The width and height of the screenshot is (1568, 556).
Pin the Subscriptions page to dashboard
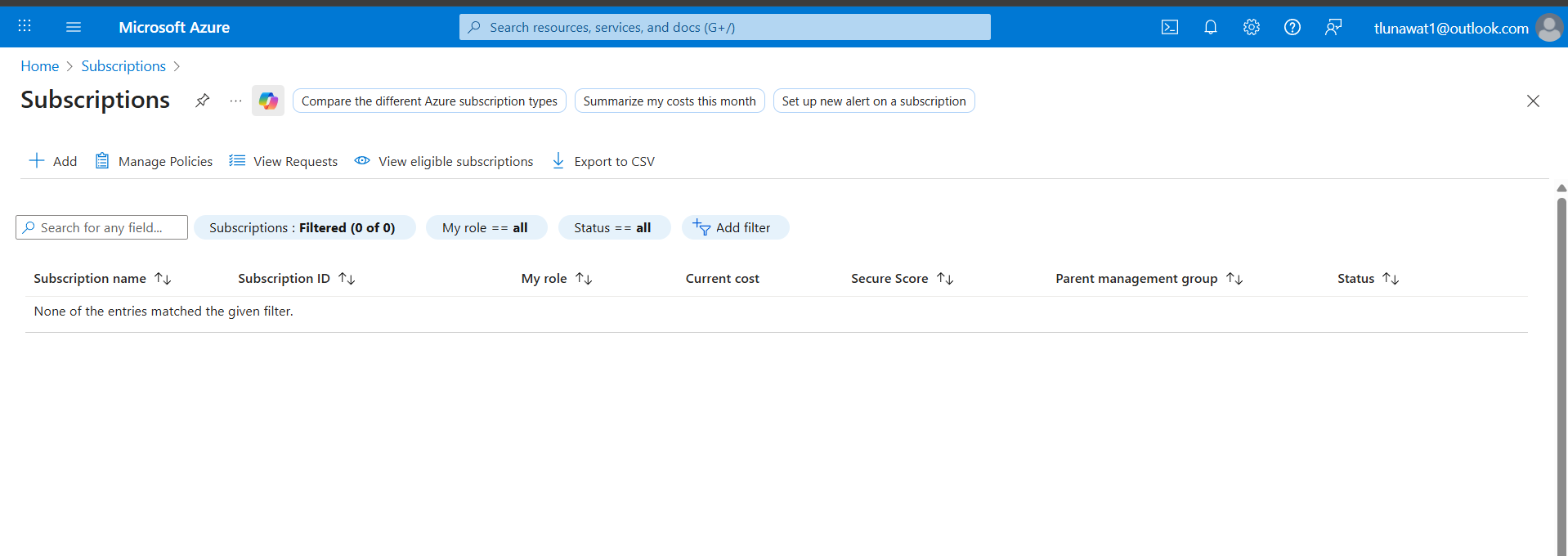(202, 101)
